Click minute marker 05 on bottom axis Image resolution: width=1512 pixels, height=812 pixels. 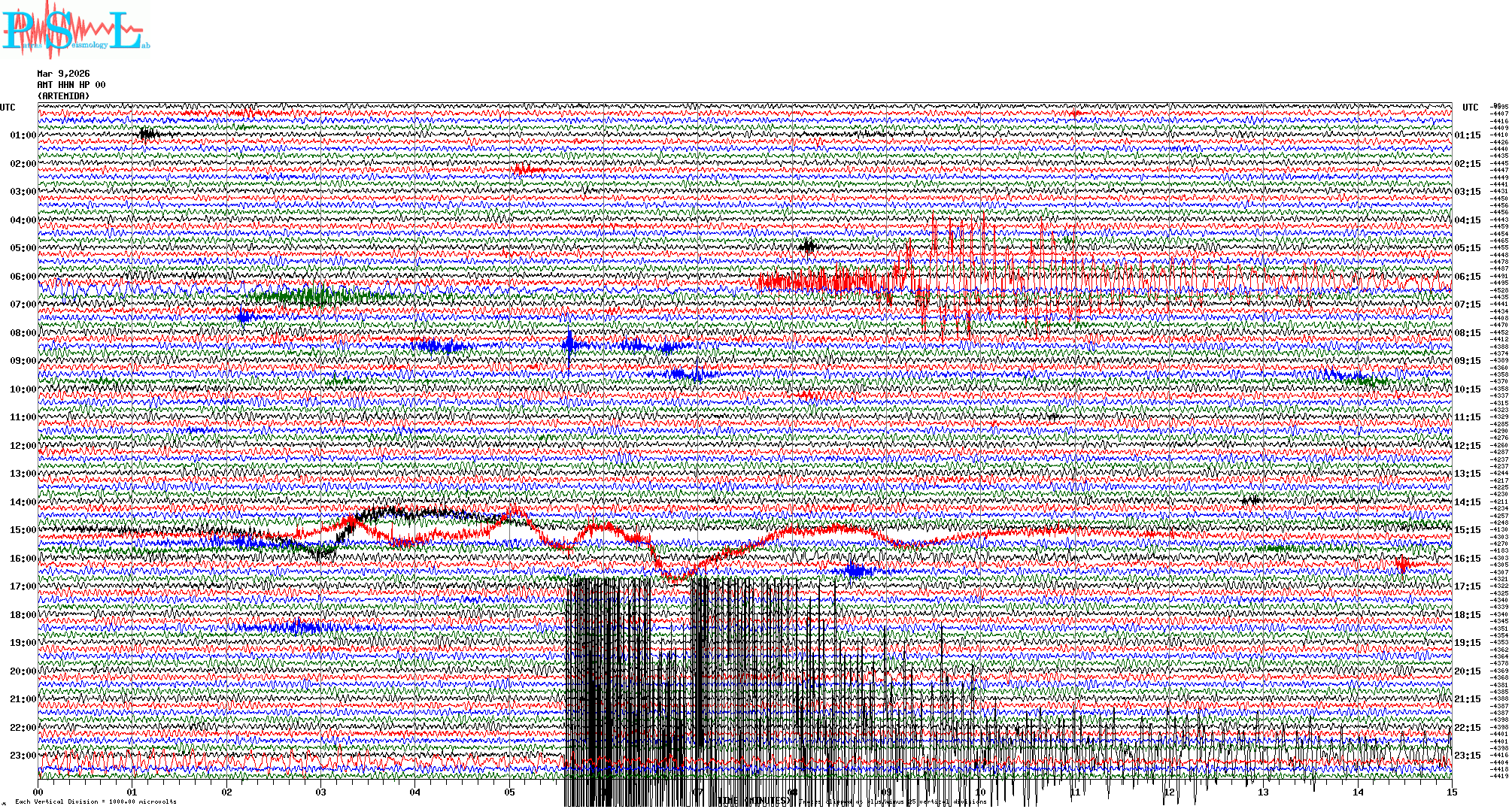pos(509,792)
